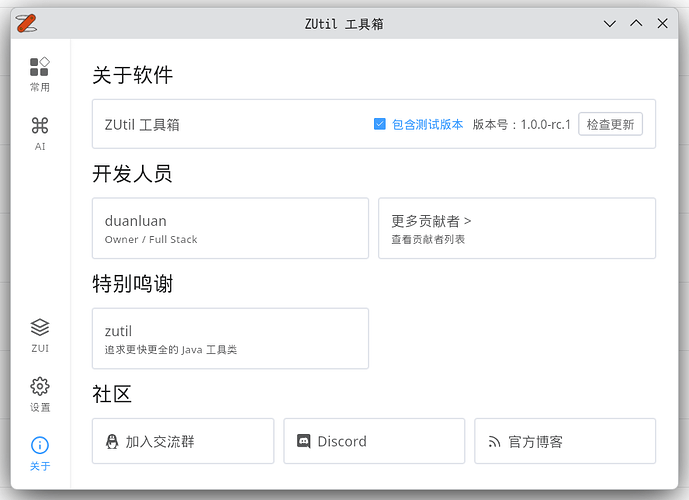Click the 版本号：1.0.0-rc.1 text
This screenshot has height=500, width=689.
522,124
